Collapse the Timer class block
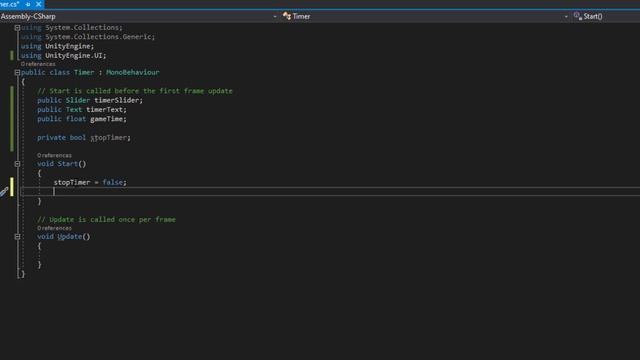 pyautogui.click(x=17, y=73)
